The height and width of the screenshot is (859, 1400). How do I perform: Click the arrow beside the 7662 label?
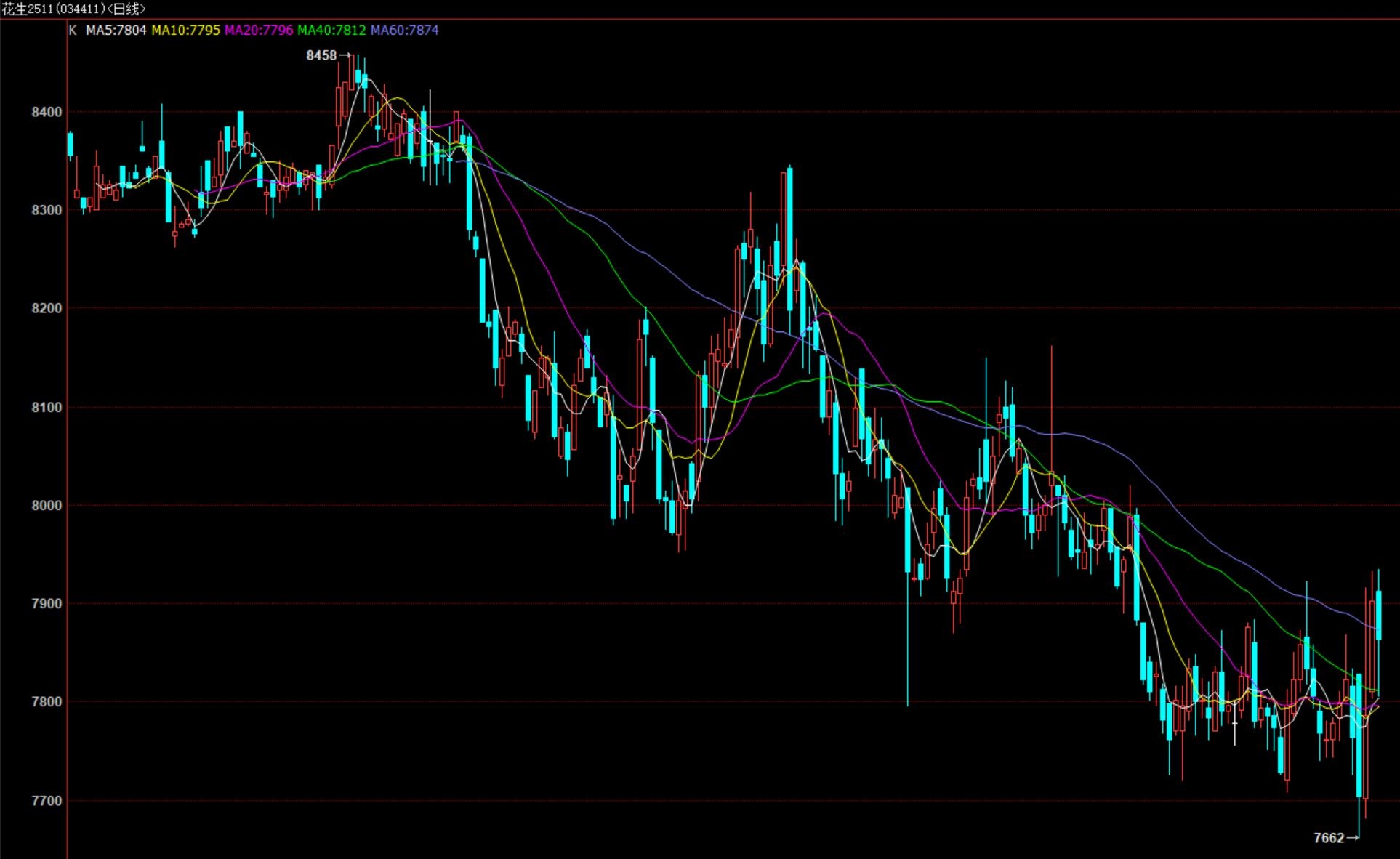click(x=1352, y=838)
